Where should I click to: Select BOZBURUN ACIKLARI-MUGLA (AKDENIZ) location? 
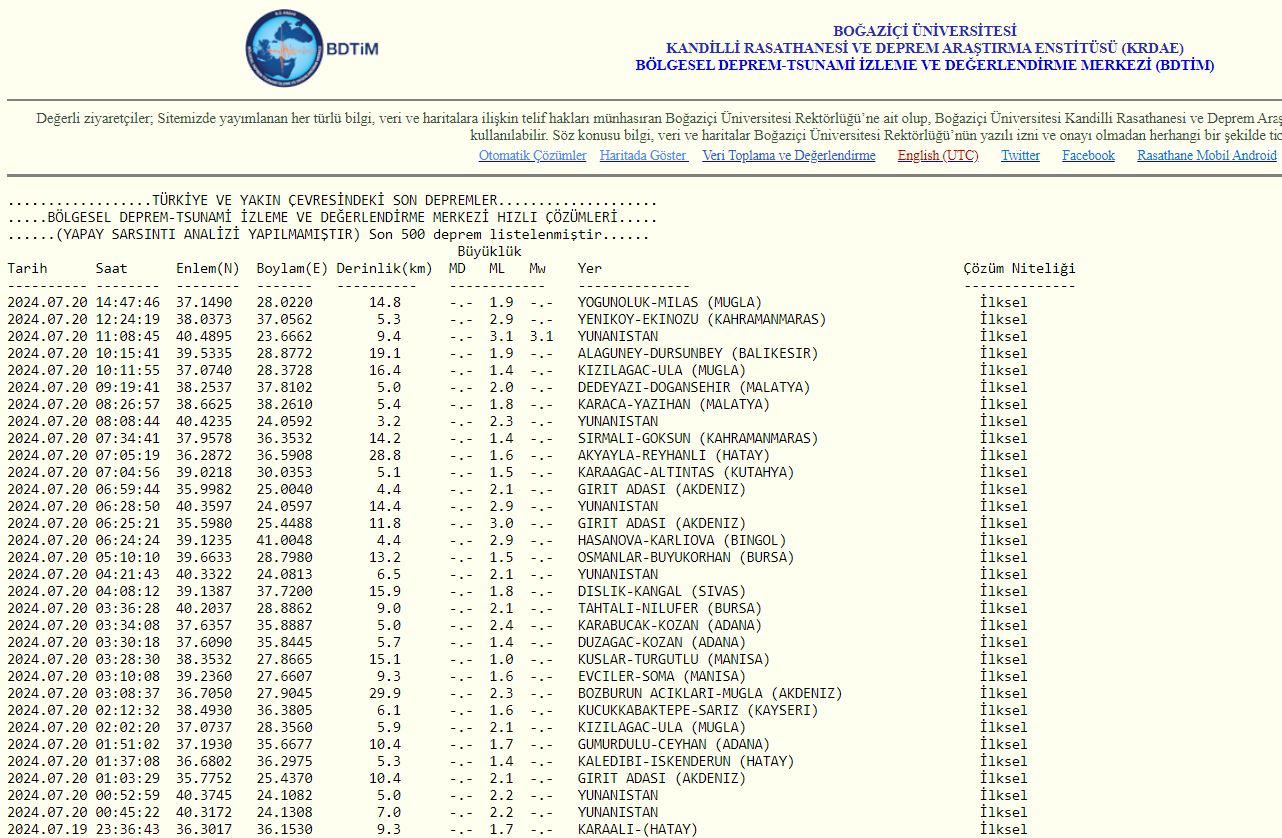(710, 693)
